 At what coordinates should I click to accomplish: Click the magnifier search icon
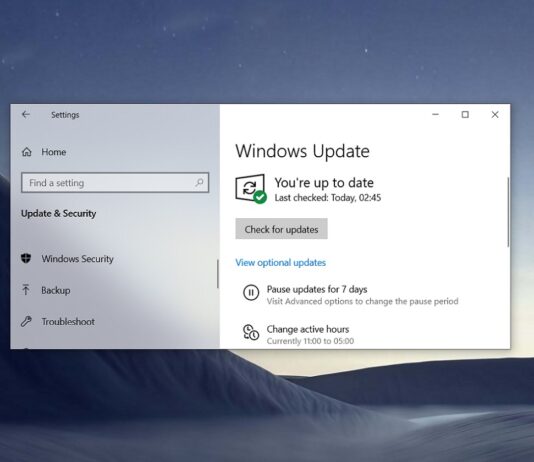[x=200, y=182]
